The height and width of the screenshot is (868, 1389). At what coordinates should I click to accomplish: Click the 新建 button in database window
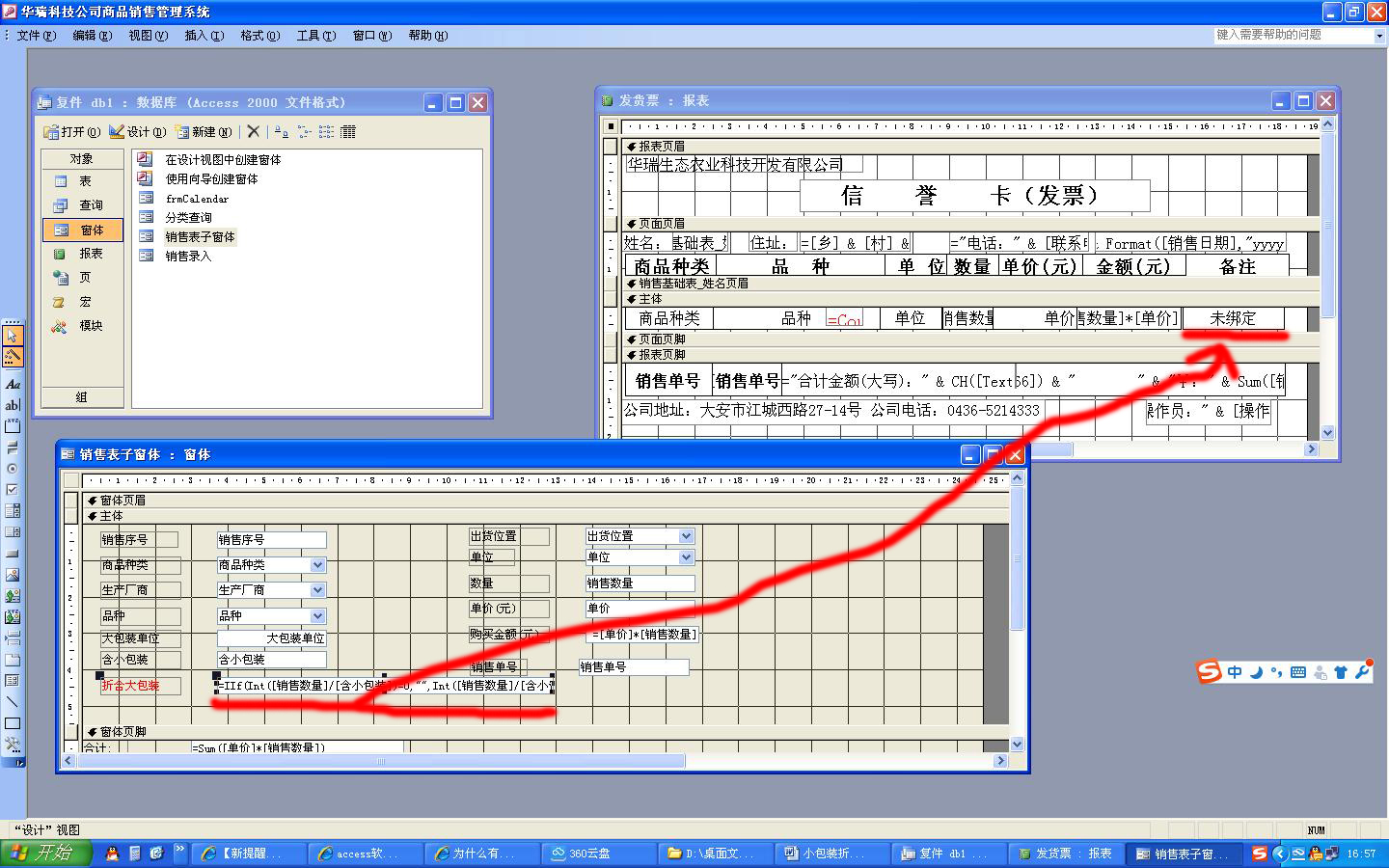[203, 132]
